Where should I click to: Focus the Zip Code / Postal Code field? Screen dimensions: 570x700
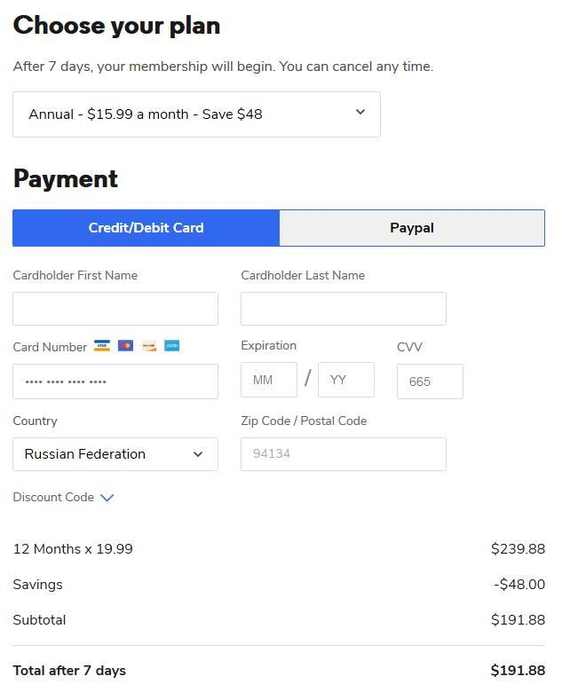pos(343,454)
